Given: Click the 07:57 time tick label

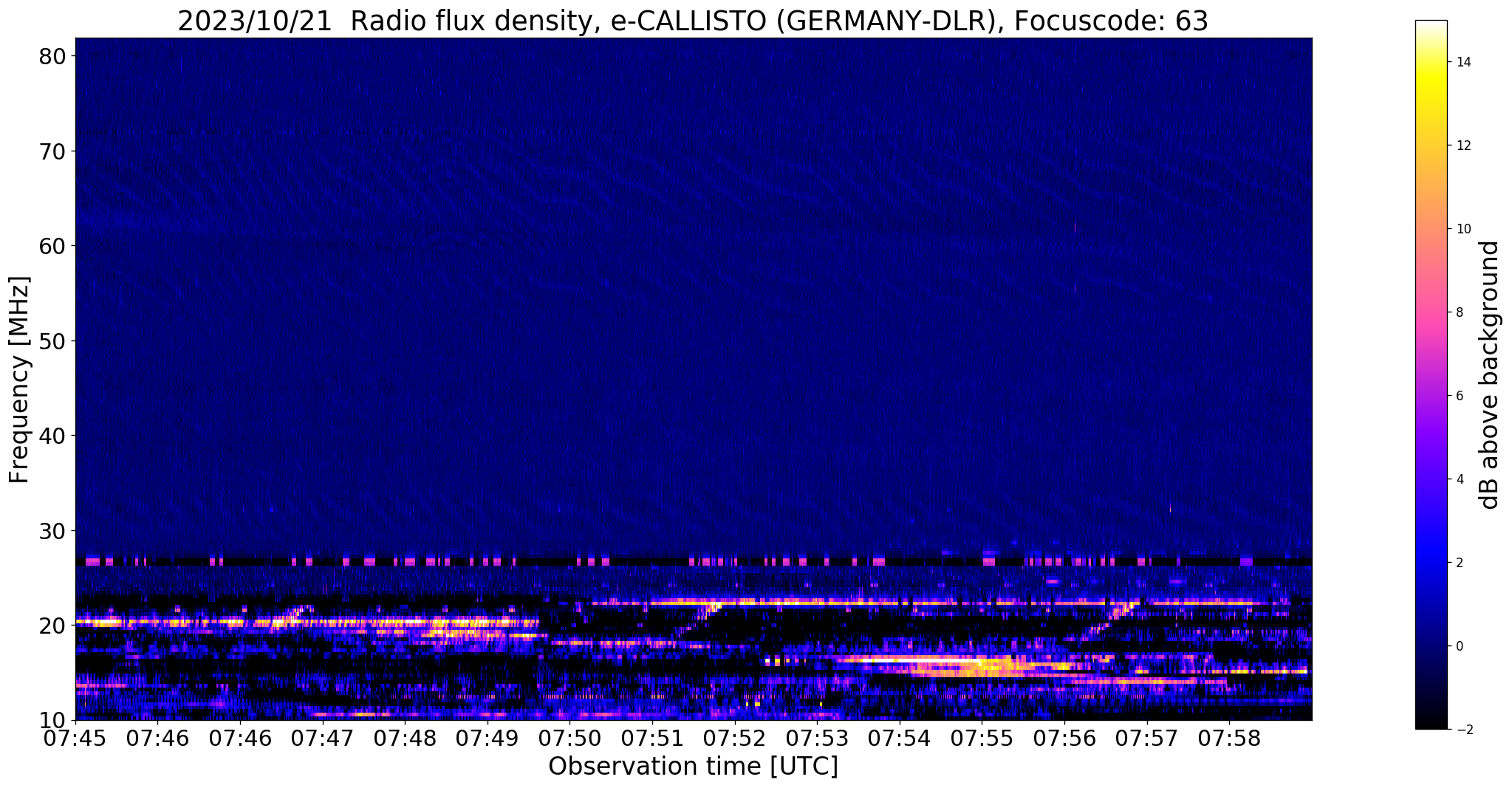Looking at the screenshot, I should click(1147, 738).
